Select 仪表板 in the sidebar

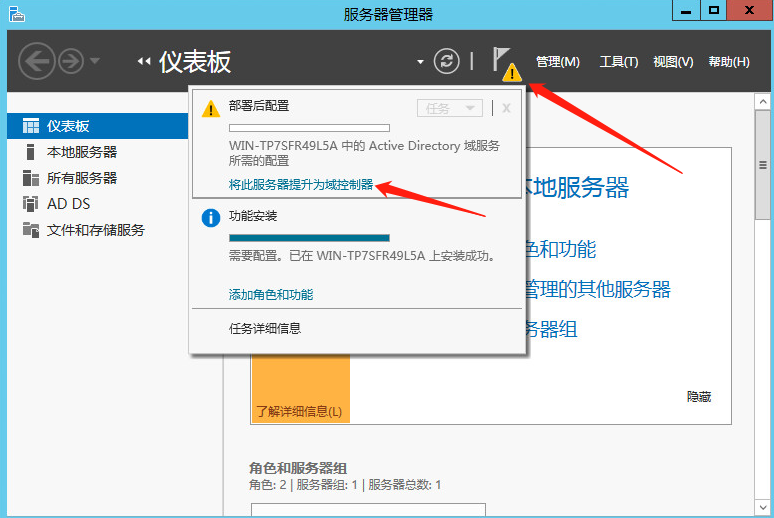98,126
